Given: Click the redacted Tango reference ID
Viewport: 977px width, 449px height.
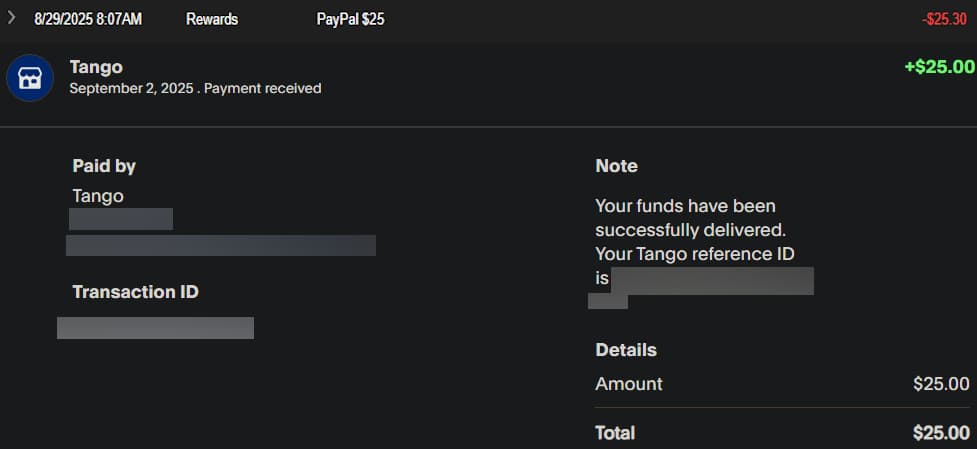Looking at the screenshot, I should 712,280.
